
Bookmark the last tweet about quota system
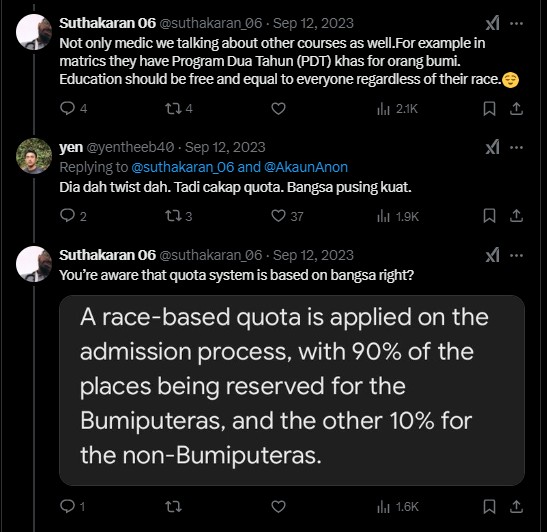(489, 507)
